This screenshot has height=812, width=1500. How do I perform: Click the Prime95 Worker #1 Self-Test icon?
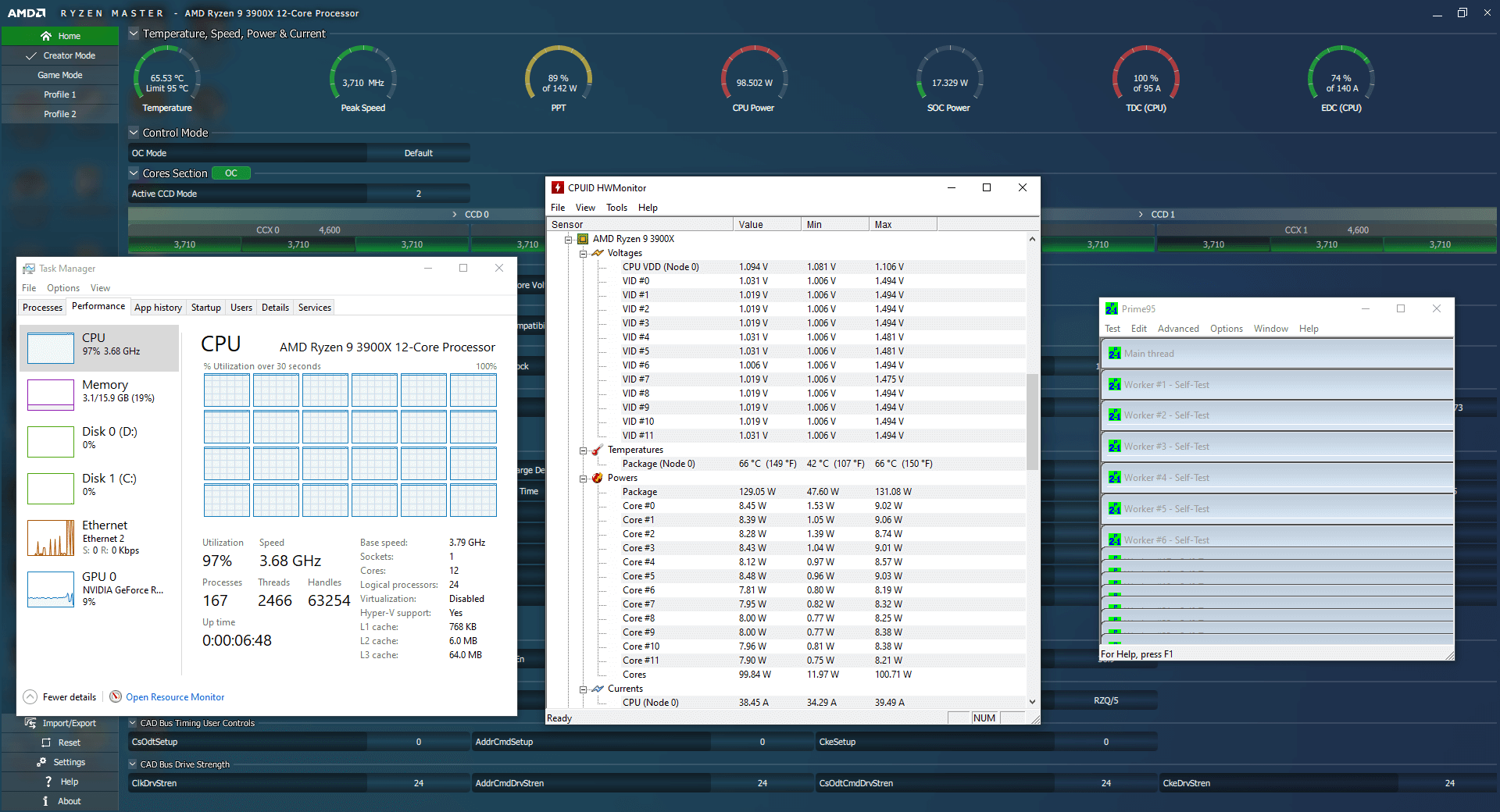click(1115, 385)
